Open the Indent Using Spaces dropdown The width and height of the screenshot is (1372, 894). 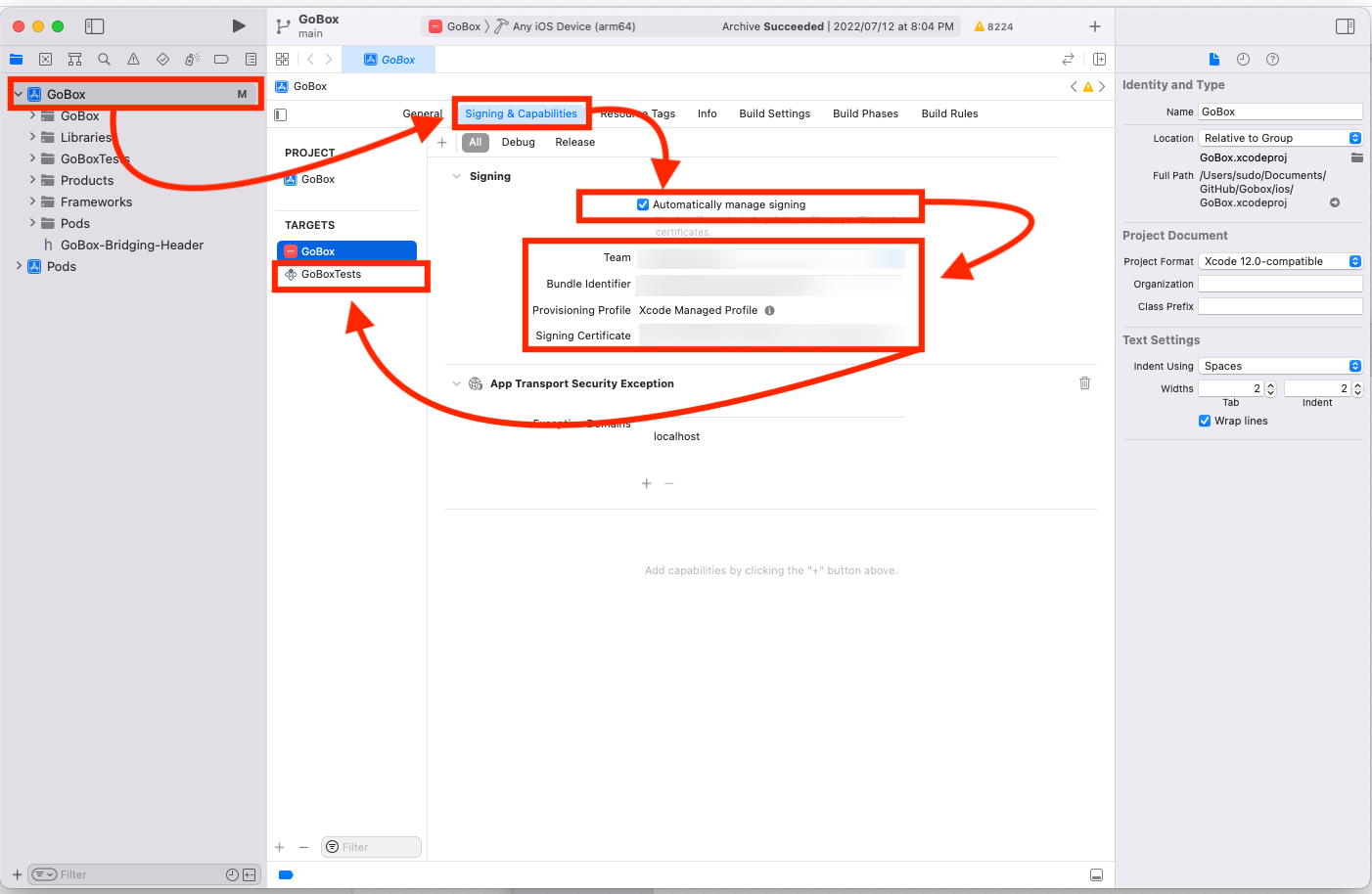1281,366
